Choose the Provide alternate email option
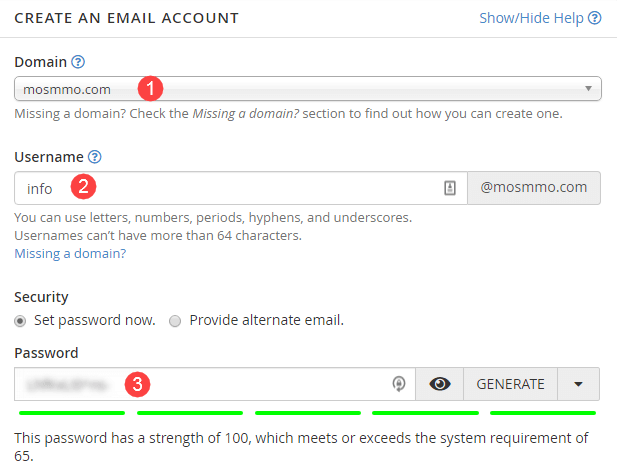The image size is (617, 470). tap(175, 321)
